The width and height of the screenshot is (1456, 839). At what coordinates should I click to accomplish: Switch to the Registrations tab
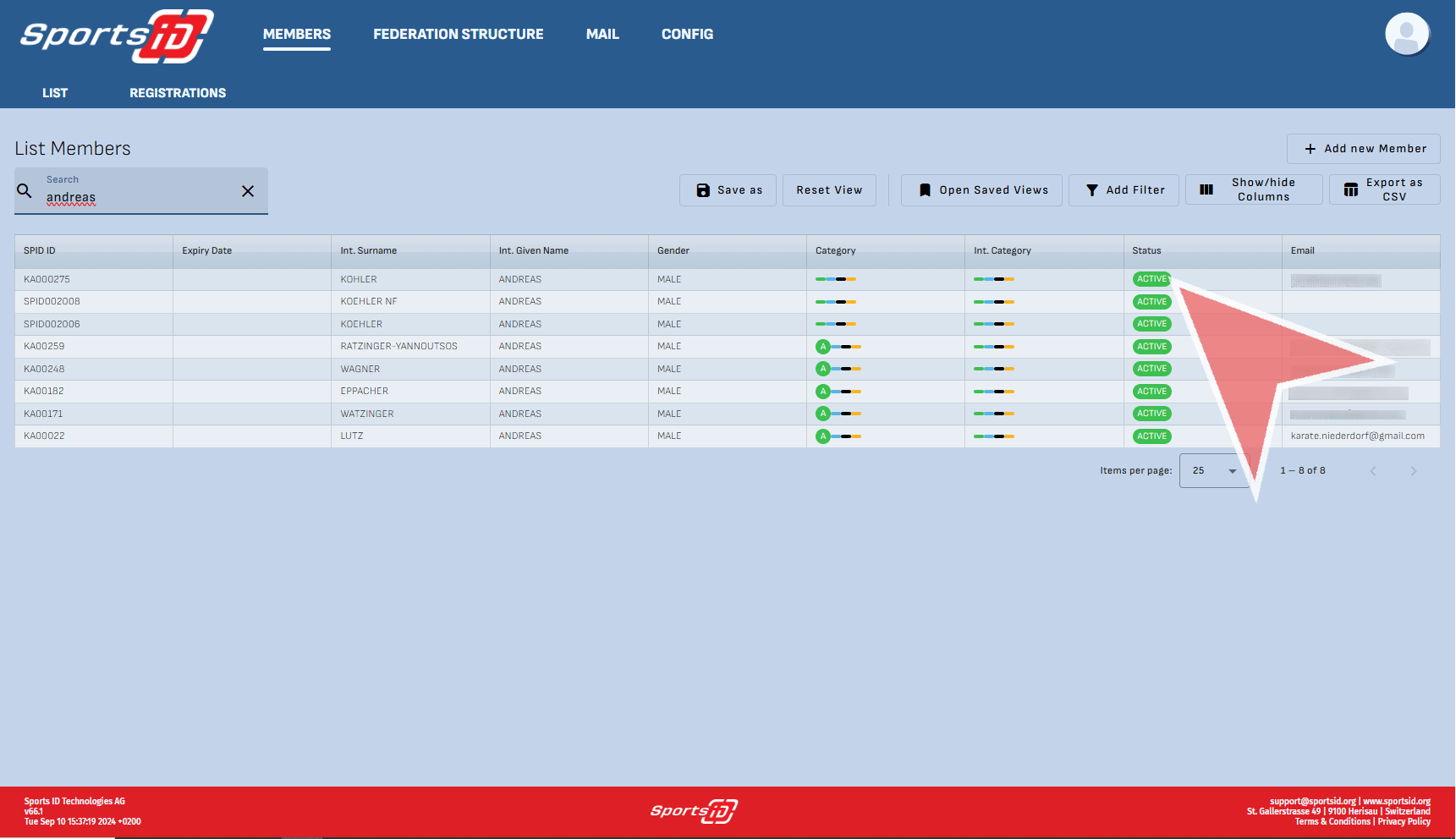coord(178,93)
